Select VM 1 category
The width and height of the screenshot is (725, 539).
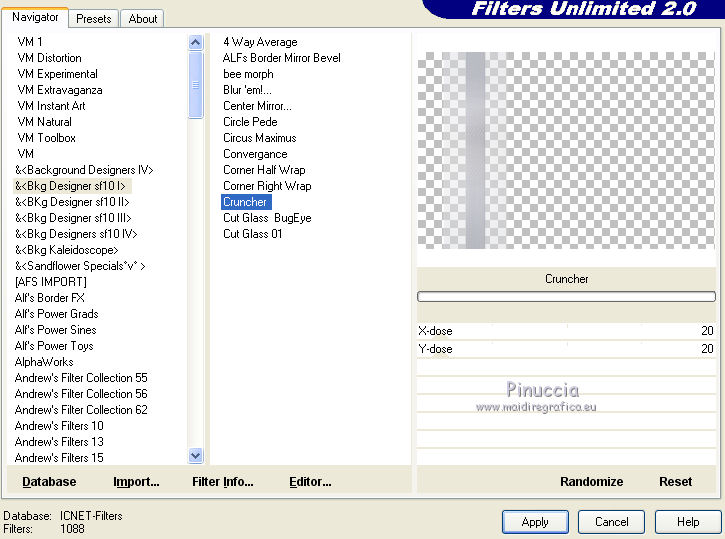pyautogui.click(x=30, y=42)
